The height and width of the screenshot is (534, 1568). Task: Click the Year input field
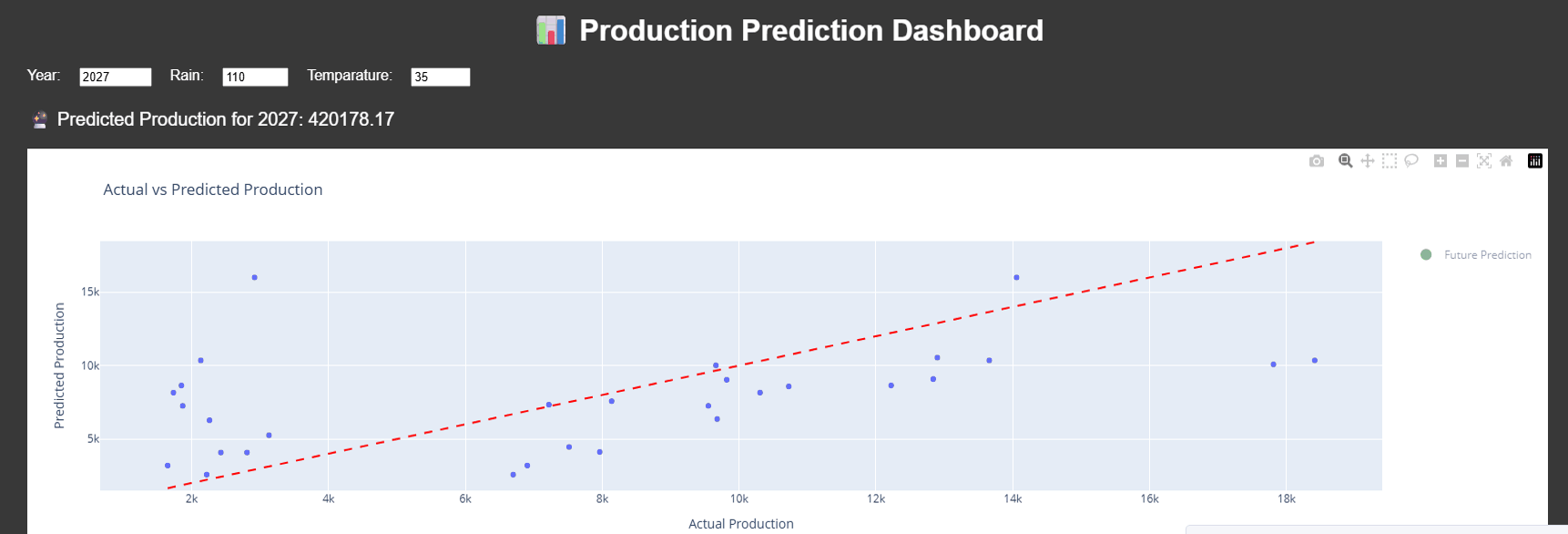click(x=115, y=77)
